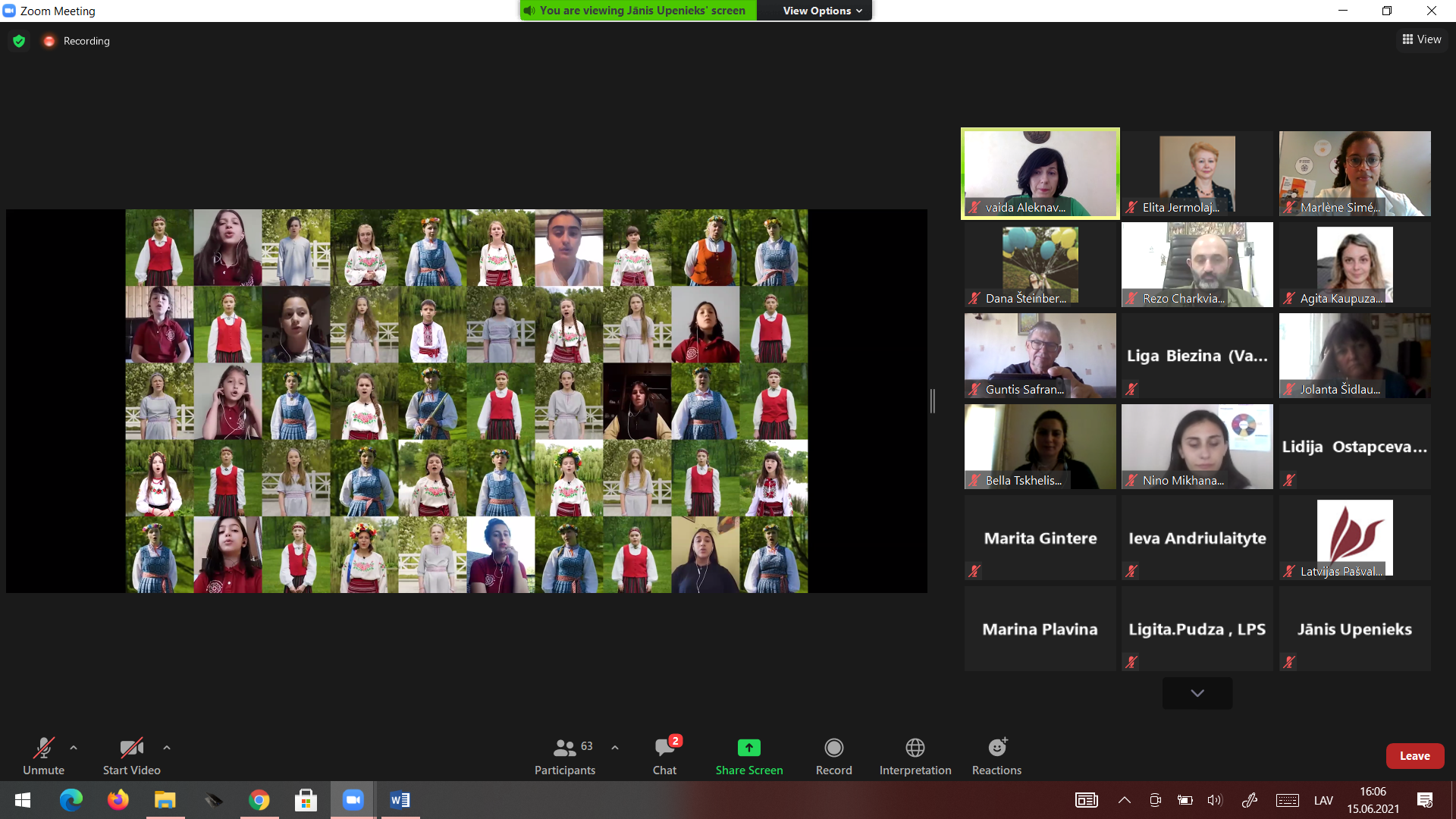
Task: Select Guntis Safran... video tile
Action: coord(1040,356)
